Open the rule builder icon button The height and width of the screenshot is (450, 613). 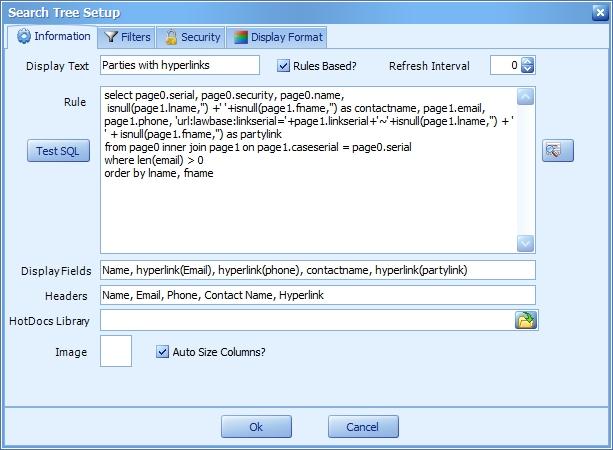point(558,150)
